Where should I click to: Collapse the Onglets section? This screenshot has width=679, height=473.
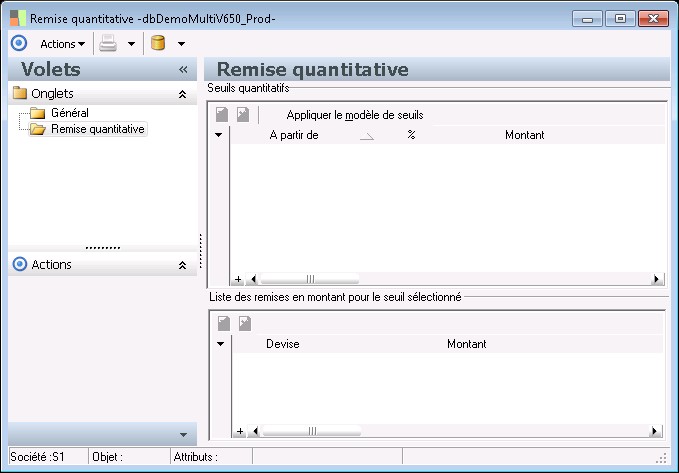[x=183, y=94]
